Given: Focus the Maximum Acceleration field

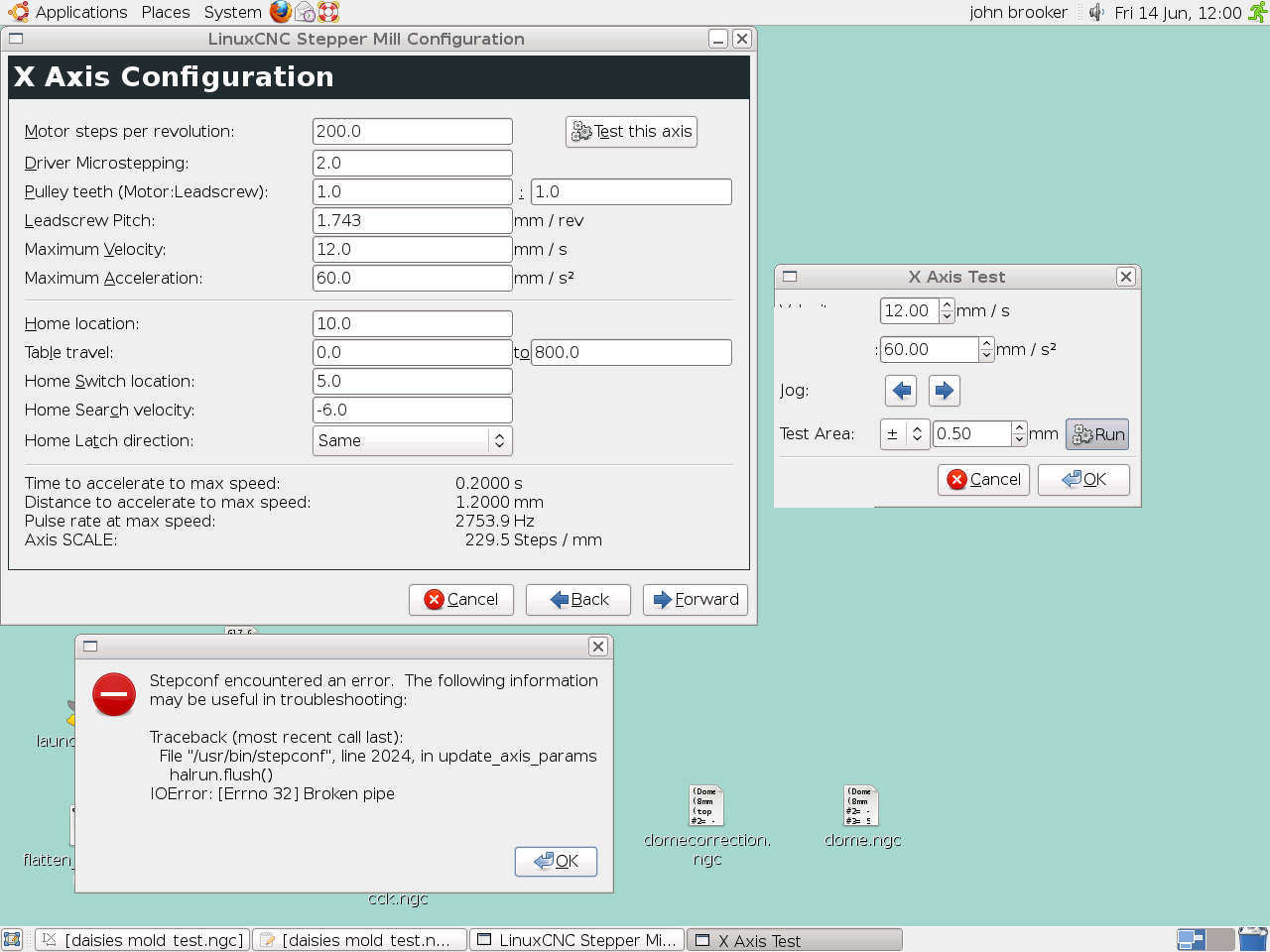Looking at the screenshot, I should [413, 278].
